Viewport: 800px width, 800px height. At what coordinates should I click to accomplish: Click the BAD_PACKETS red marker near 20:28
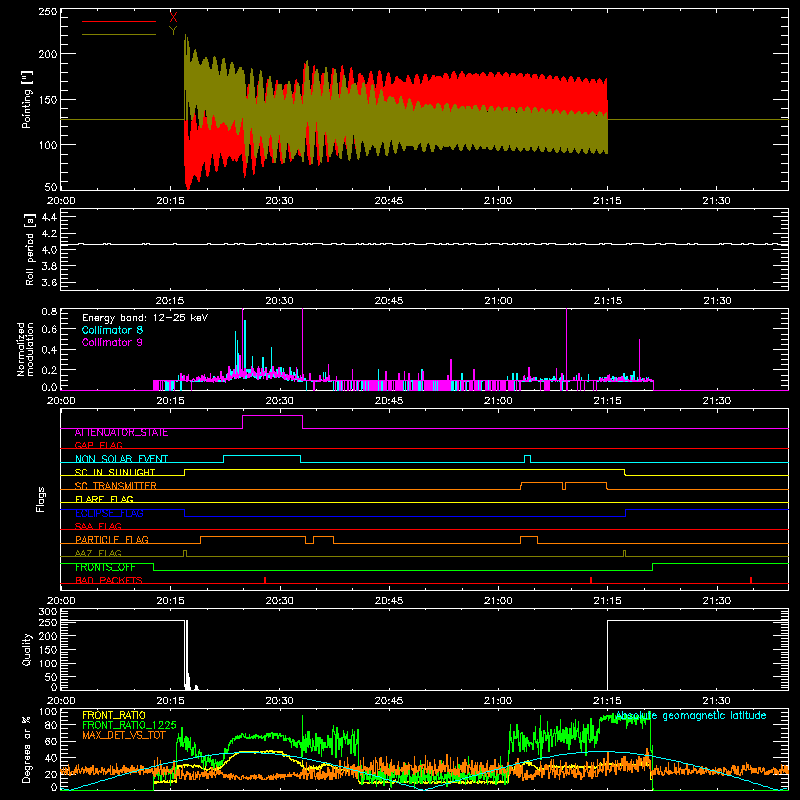coord(265,580)
